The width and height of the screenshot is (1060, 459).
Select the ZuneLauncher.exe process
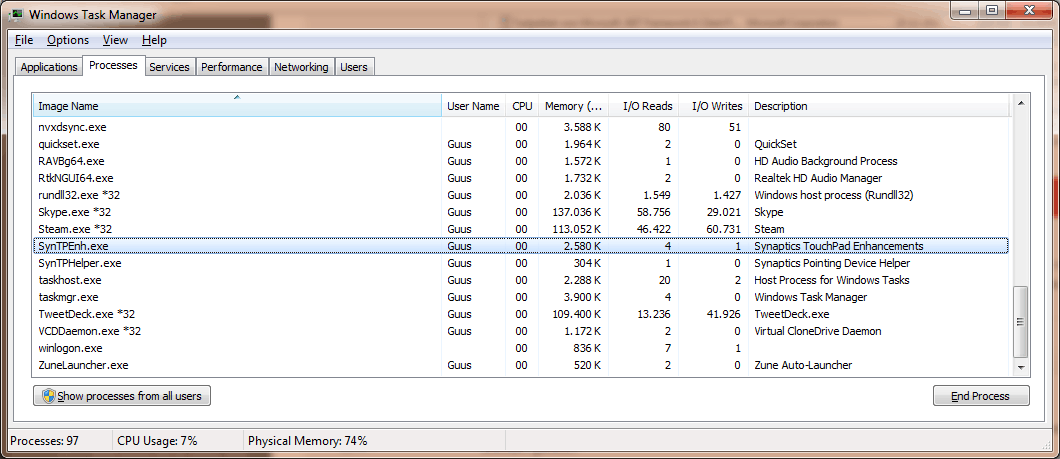click(521, 365)
